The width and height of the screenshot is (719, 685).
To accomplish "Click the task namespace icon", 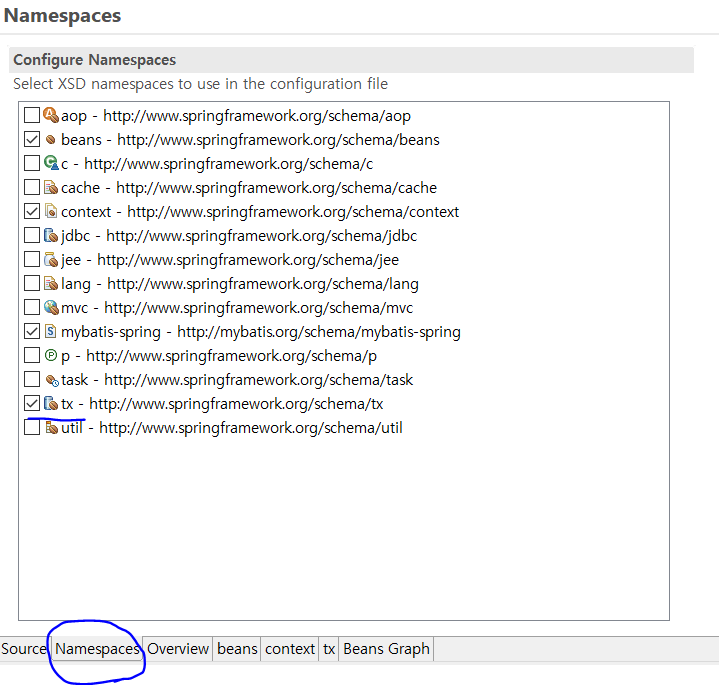I will point(52,380).
